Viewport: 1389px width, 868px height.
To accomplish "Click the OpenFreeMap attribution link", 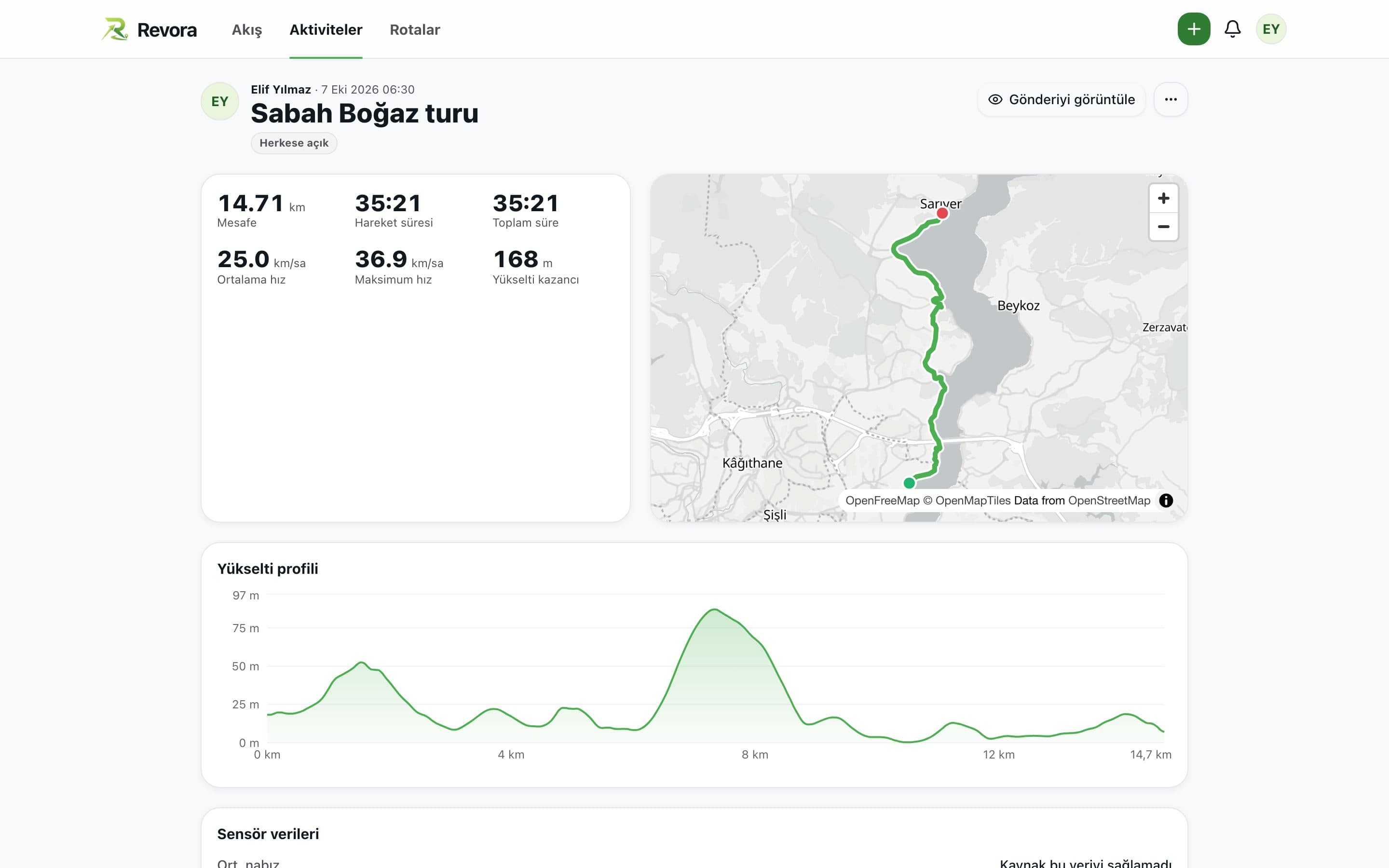I will (x=882, y=501).
